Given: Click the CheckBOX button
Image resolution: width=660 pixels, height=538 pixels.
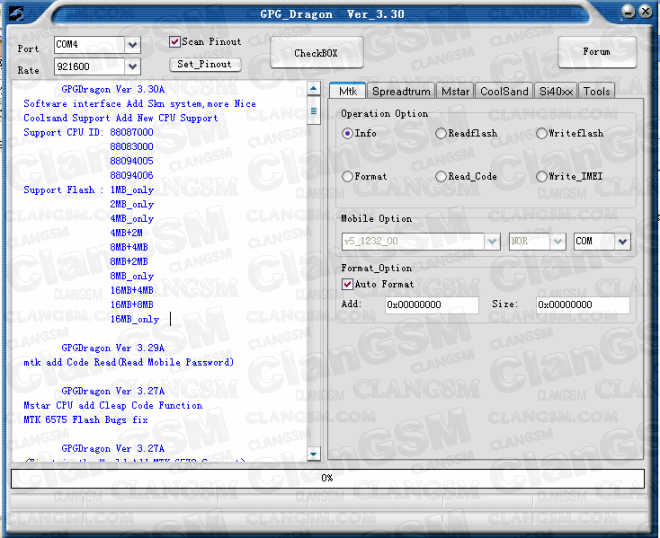Looking at the screenshot, I should point(316,53).
